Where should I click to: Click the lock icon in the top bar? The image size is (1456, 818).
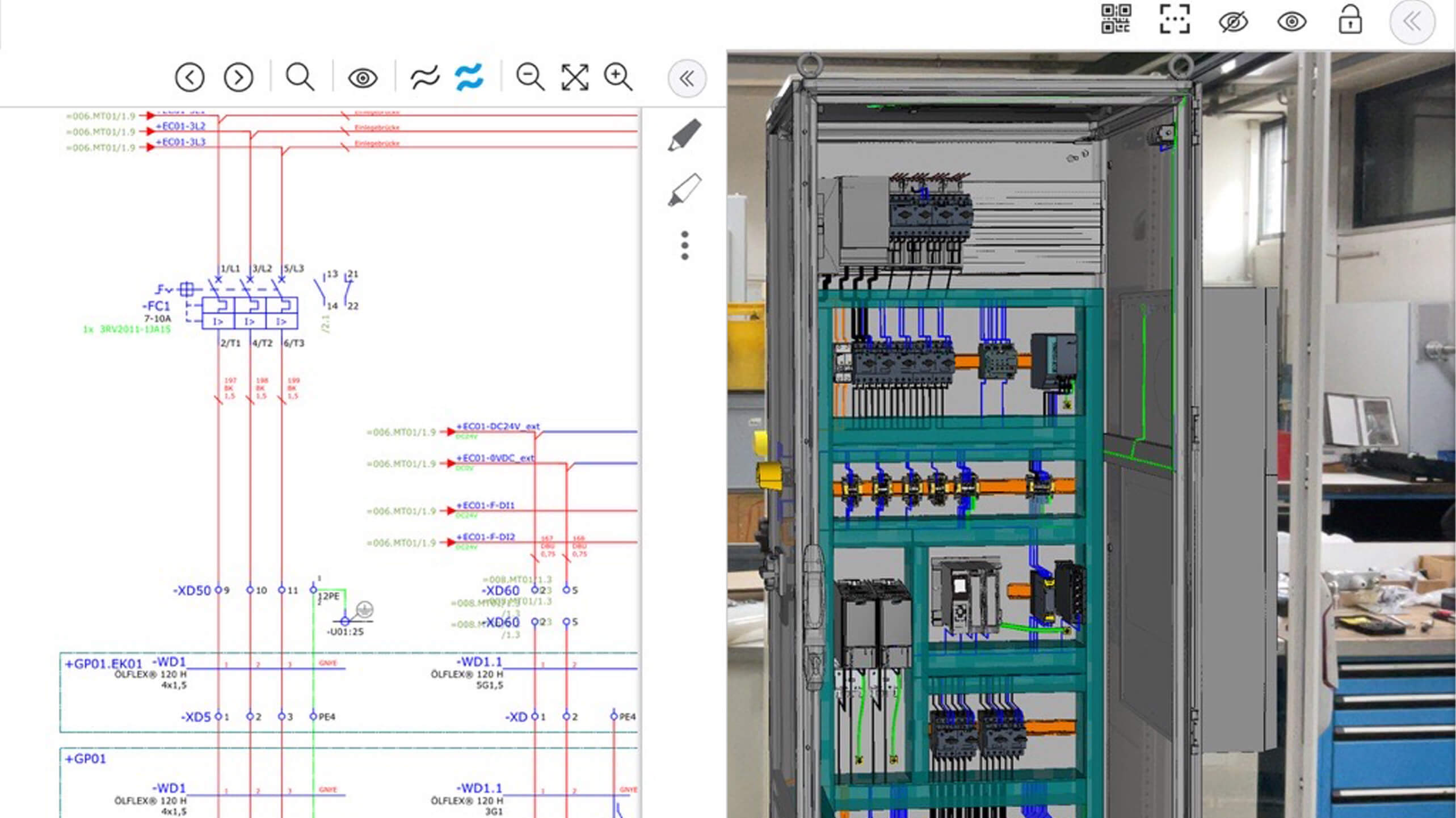pos(1350,21)
